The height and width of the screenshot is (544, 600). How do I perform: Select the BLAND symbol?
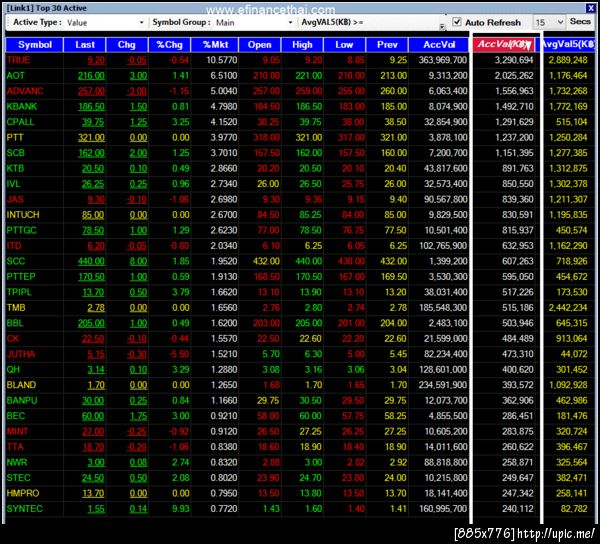[x=21, y=385]
